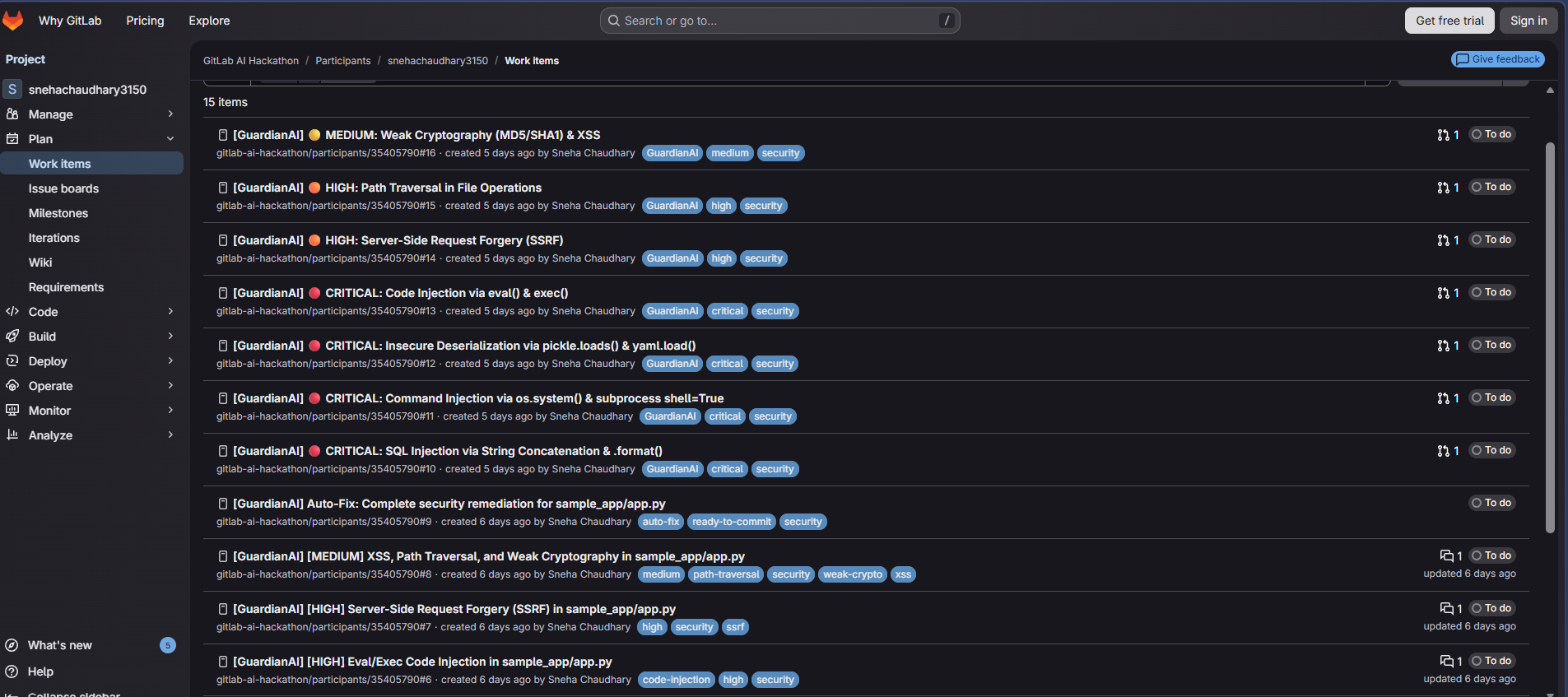Click merge request icon on Insecure Deserialization item
The width and height of the screenshot is (1568, 697).
pos(1443,346)
